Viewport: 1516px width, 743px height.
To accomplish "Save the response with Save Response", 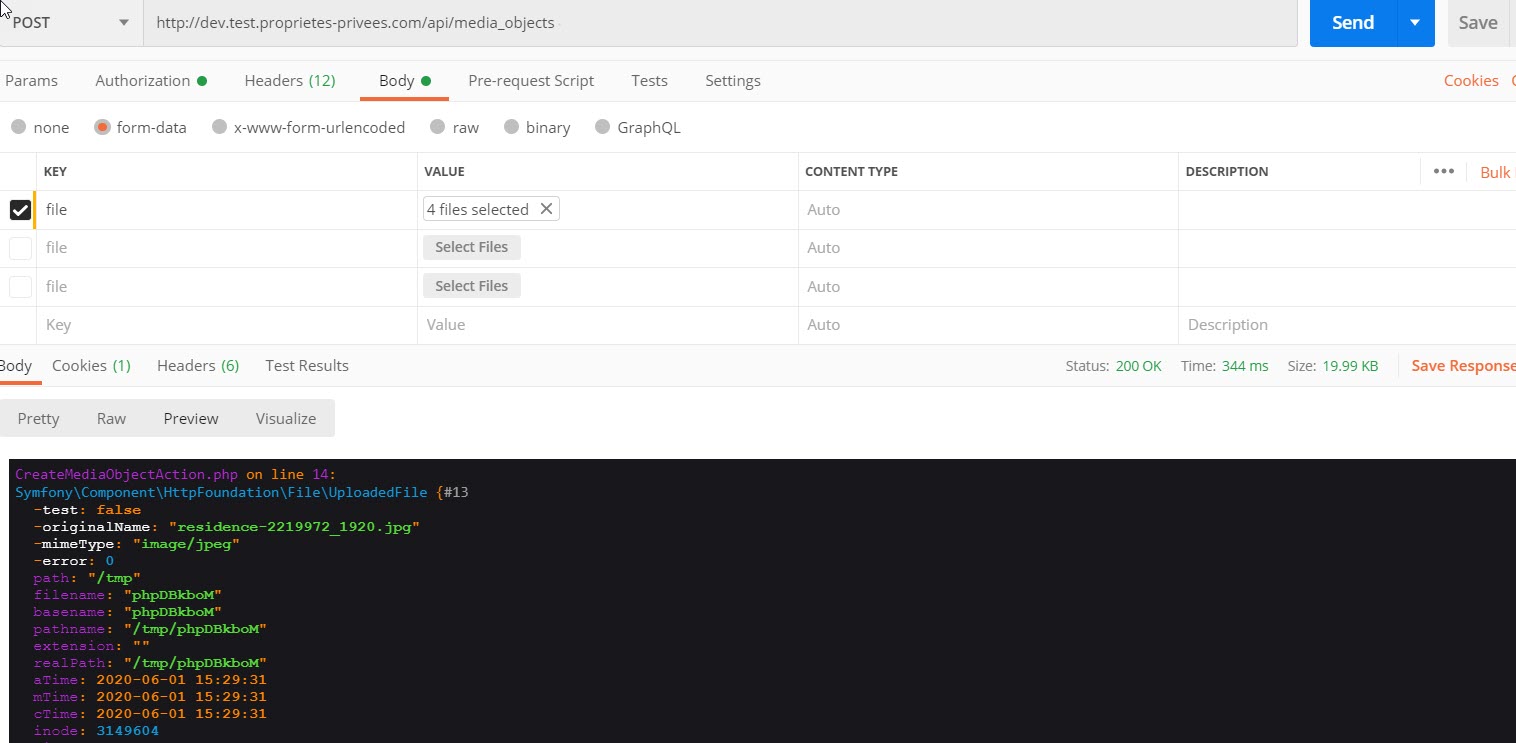I will tap(1462, 365).
